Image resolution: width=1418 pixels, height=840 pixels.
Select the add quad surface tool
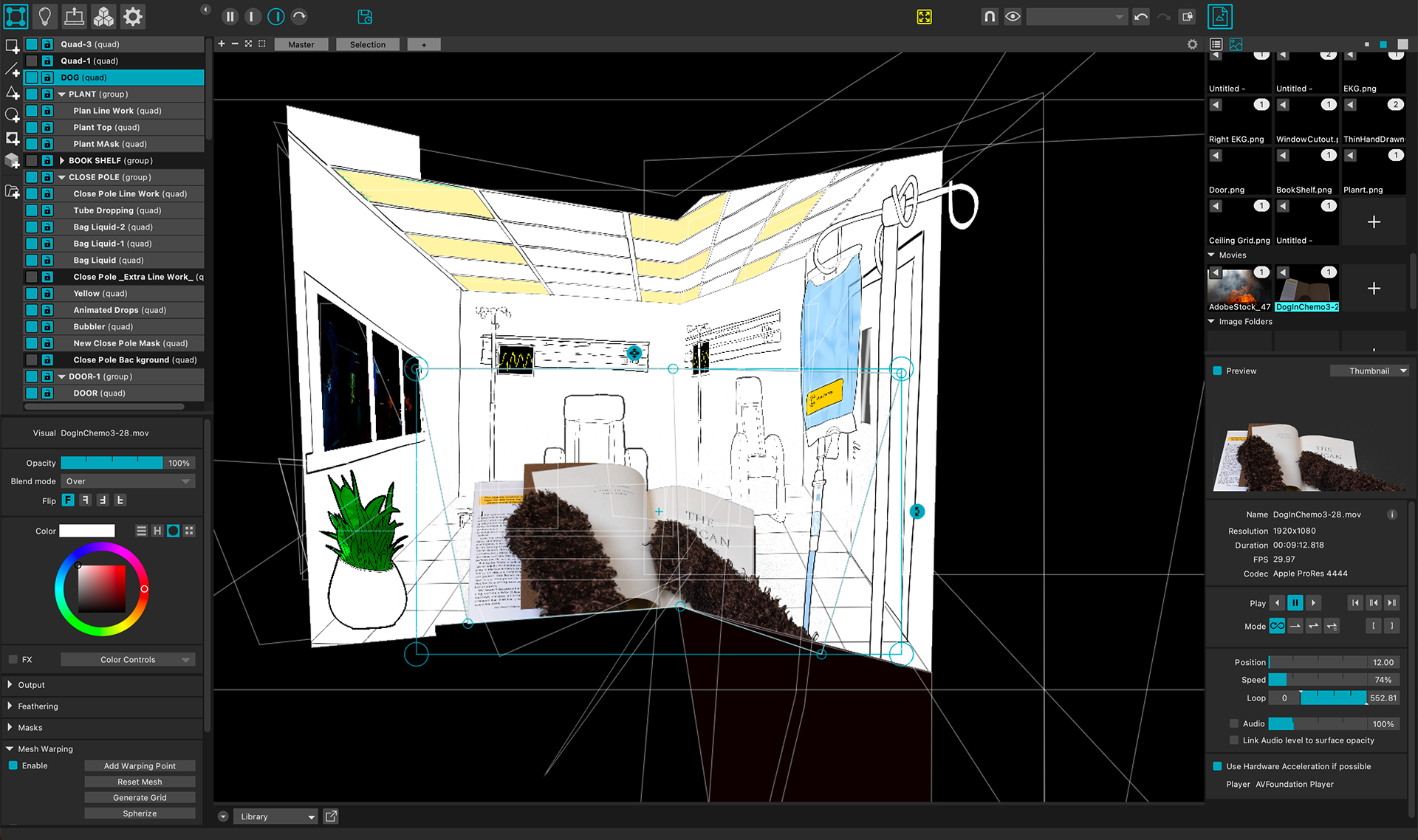12,46
